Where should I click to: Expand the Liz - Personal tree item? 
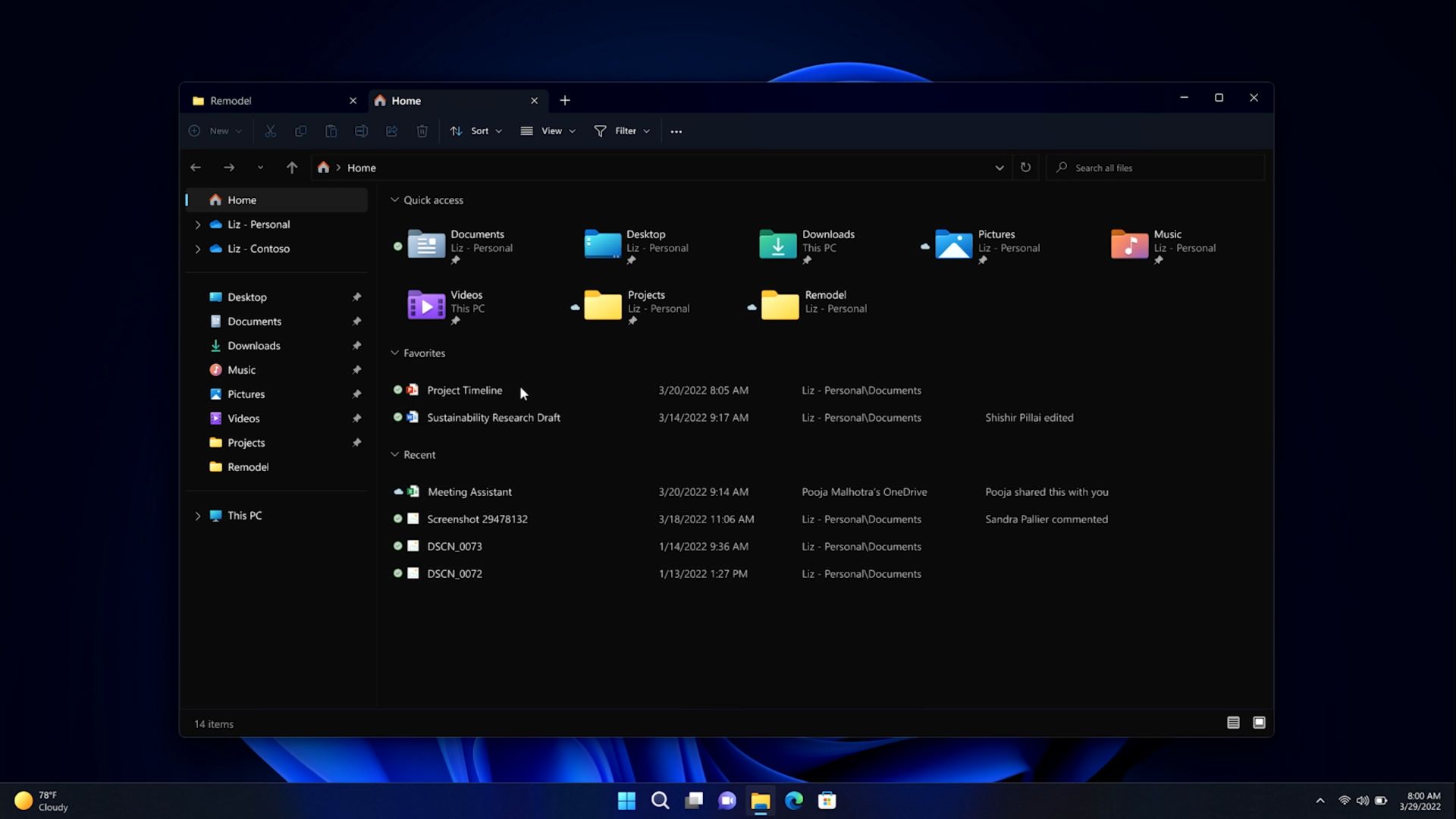(198, 224)
